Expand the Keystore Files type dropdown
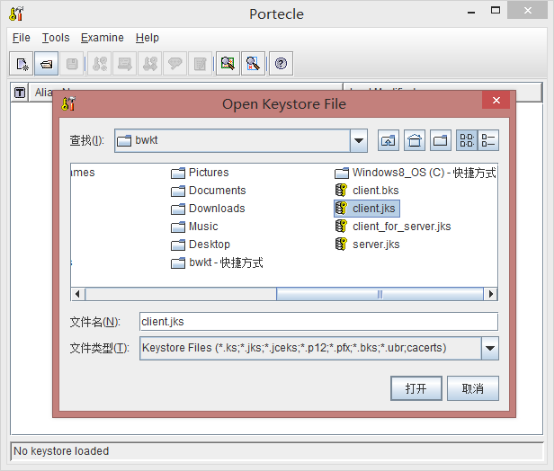Viewport: 554px width, 471px height. [x=490, y=348]
